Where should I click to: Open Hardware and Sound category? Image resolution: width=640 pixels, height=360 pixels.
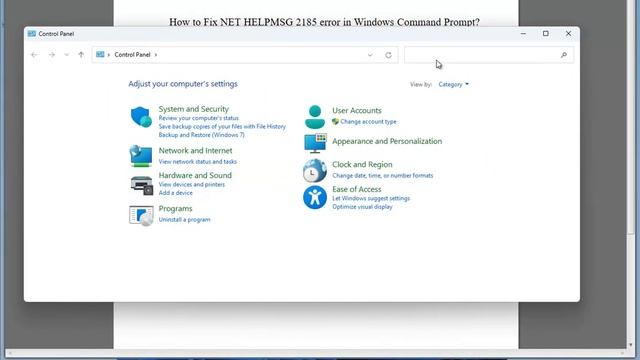(195, 175)
